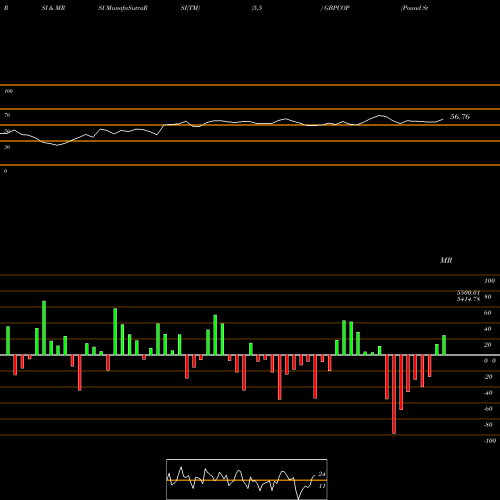Click the value 24 in the mini chart
The width and height of the screenshot is (500, 500).
(x=322, y=474)
